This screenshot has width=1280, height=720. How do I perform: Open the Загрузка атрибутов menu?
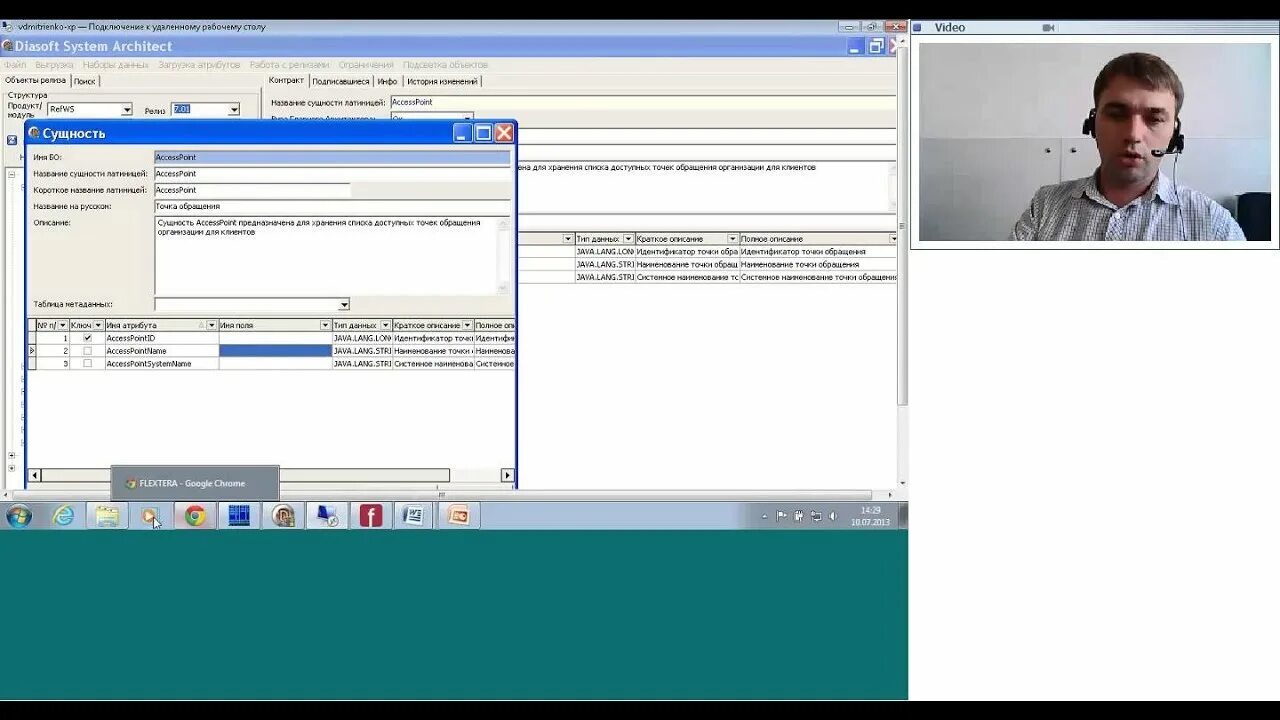point(199,64)
